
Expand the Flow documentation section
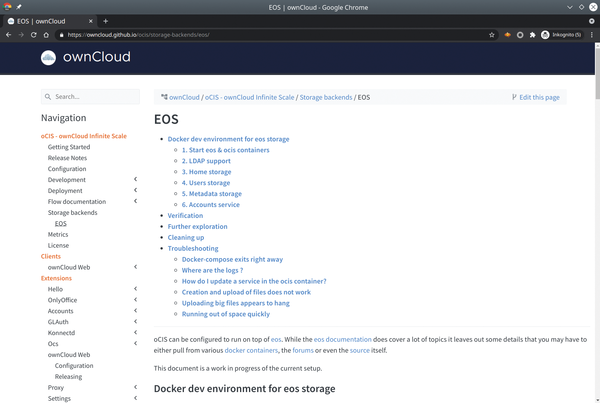point(135,201)
